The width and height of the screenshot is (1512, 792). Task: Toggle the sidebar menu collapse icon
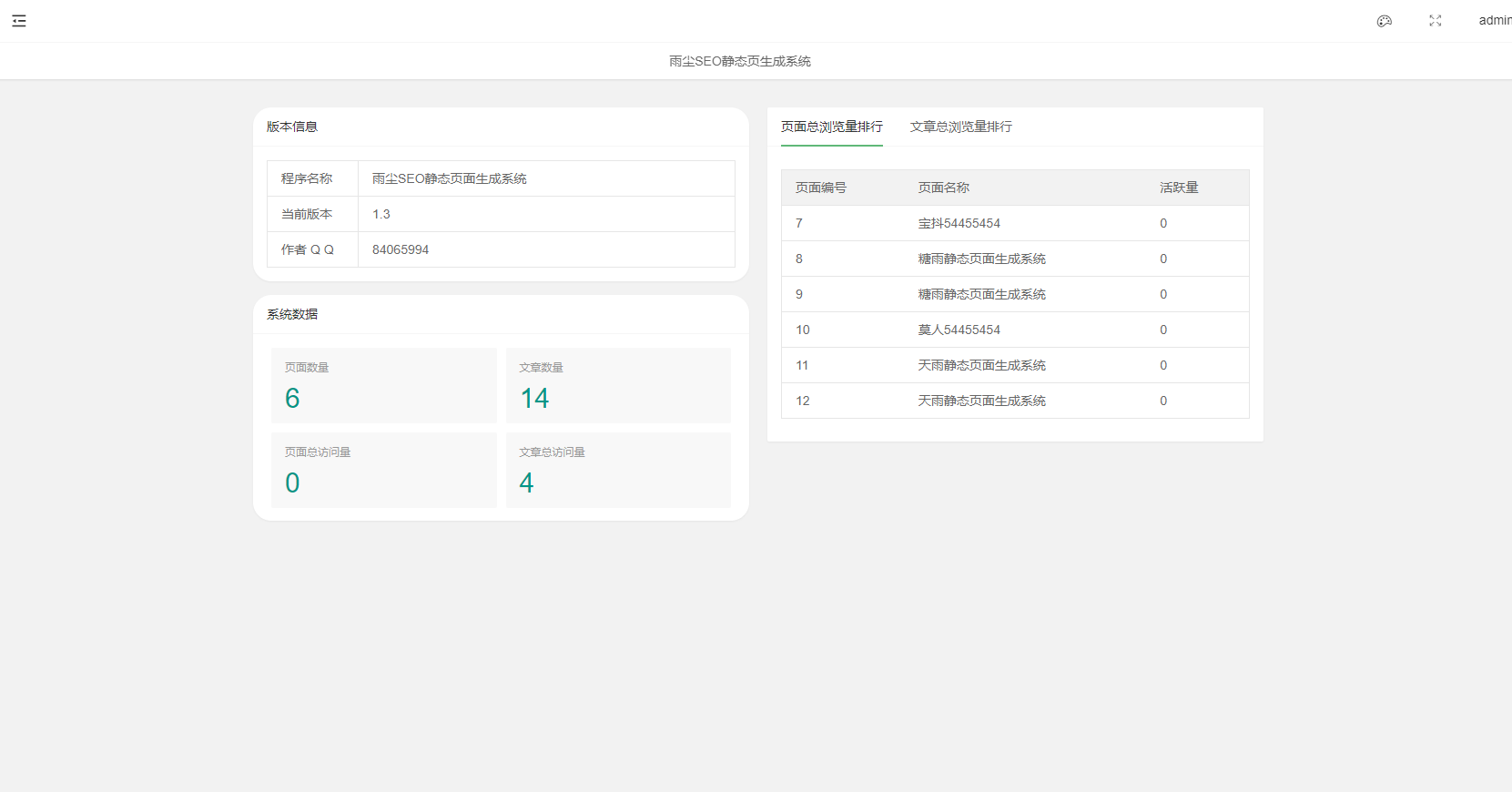(19, 21)
